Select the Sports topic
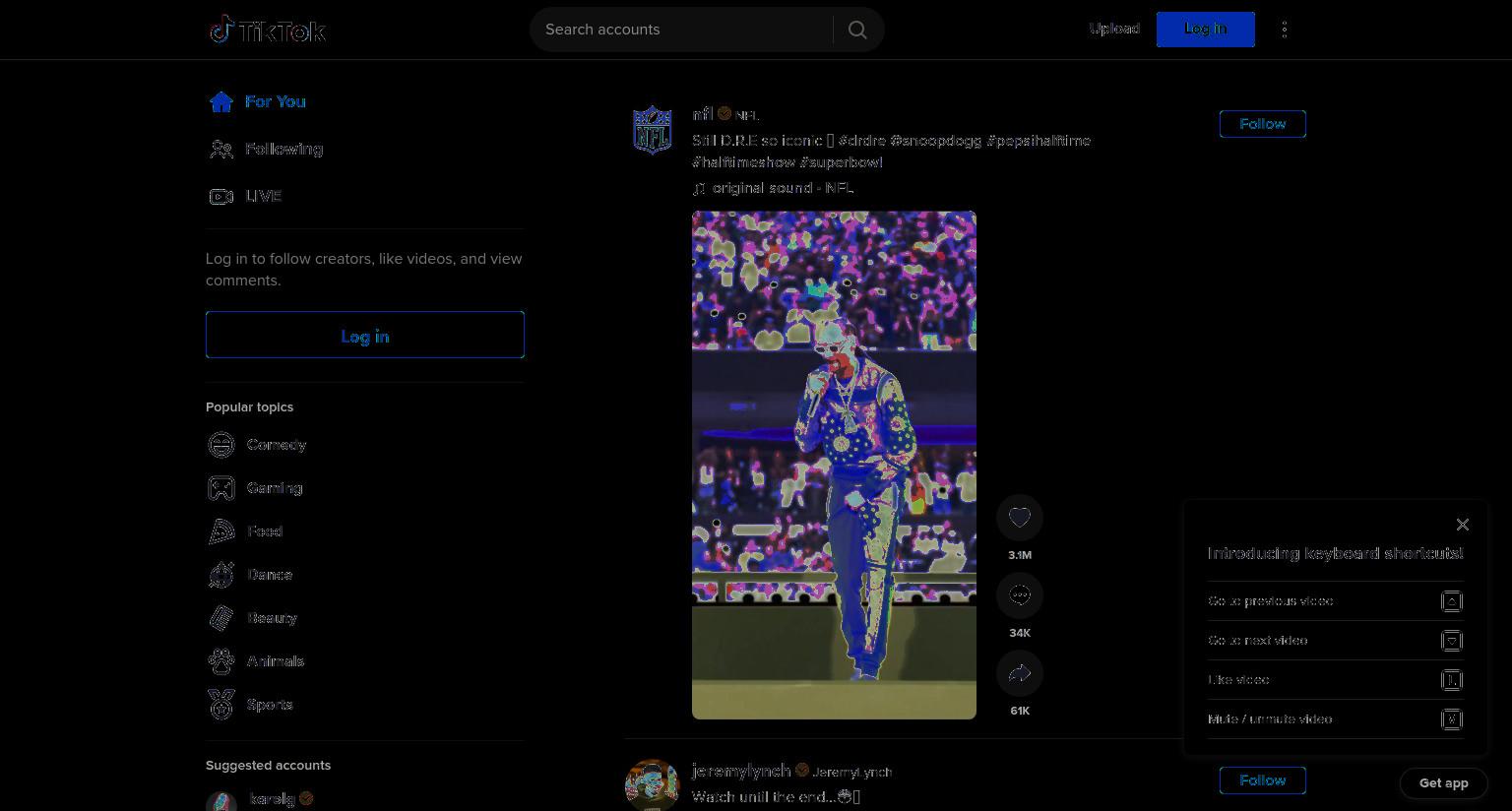 click(270, 705)
